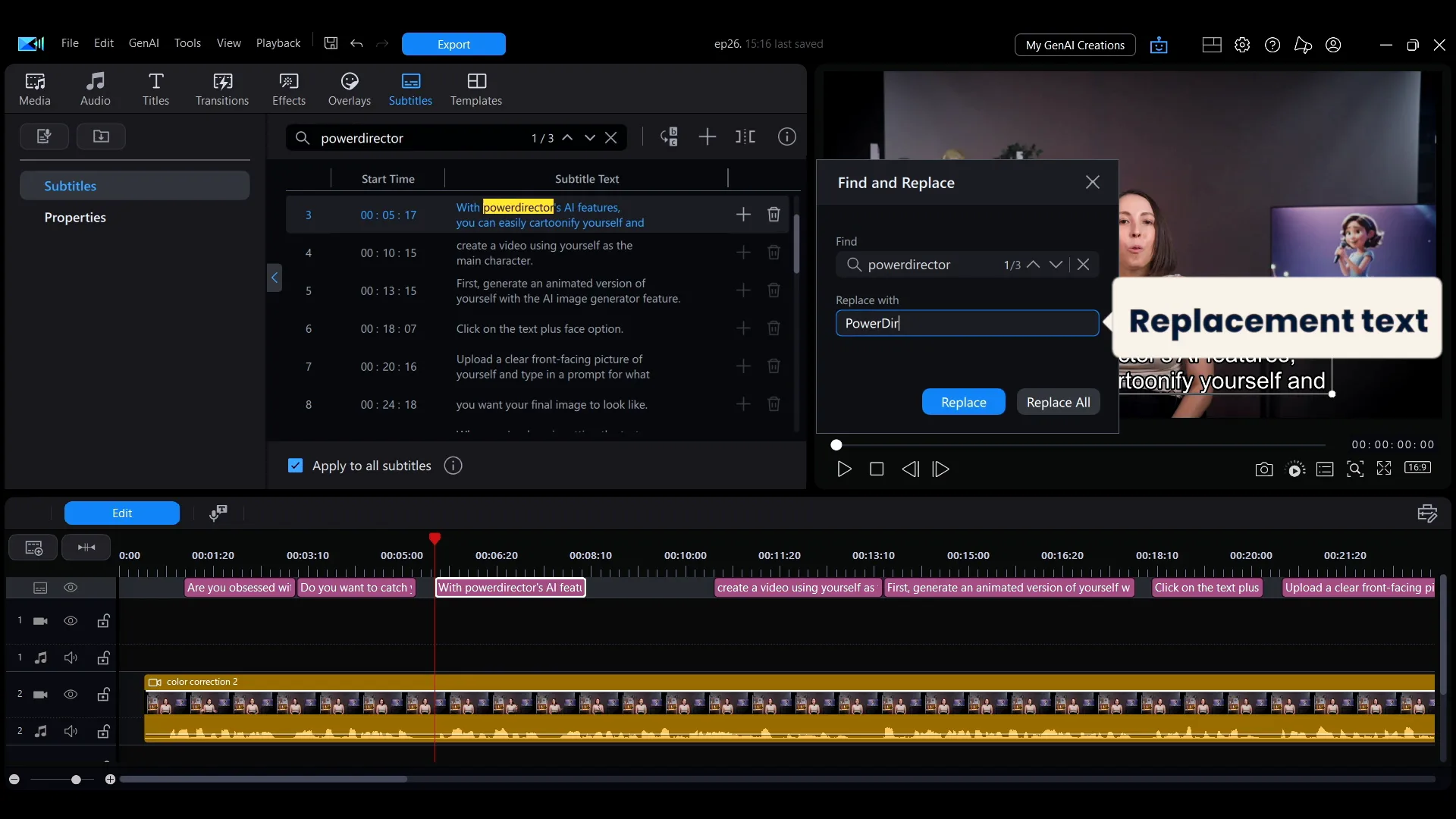Add a new subtitle with plus icon
Viewport: 1456px width, 819px height.
pos(708,137)
